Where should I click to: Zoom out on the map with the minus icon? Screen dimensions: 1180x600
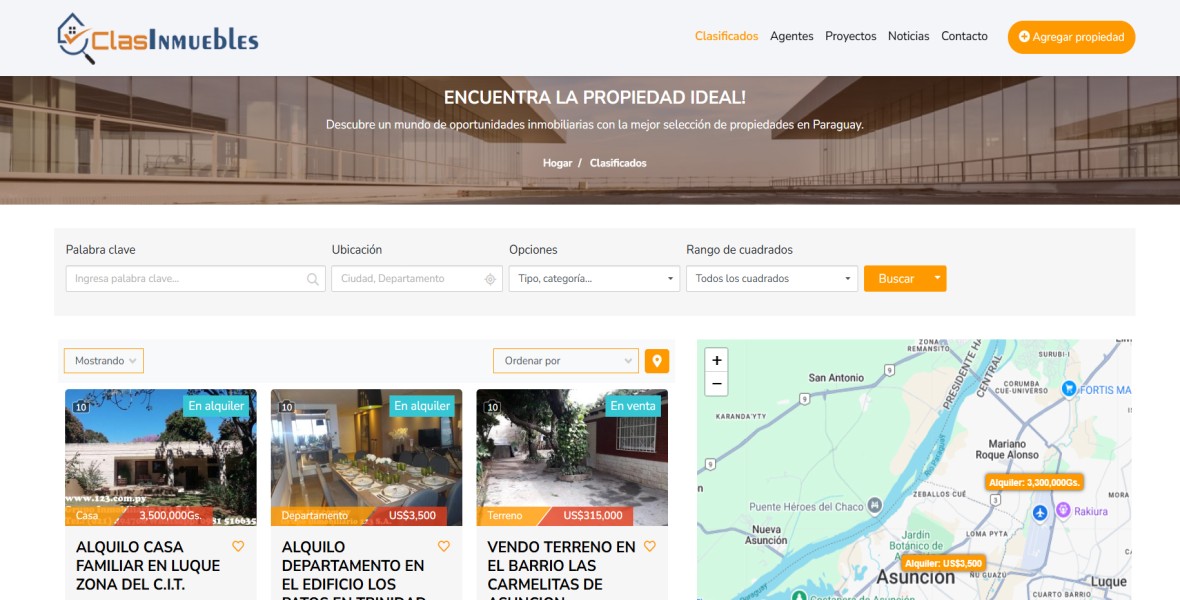715,383
